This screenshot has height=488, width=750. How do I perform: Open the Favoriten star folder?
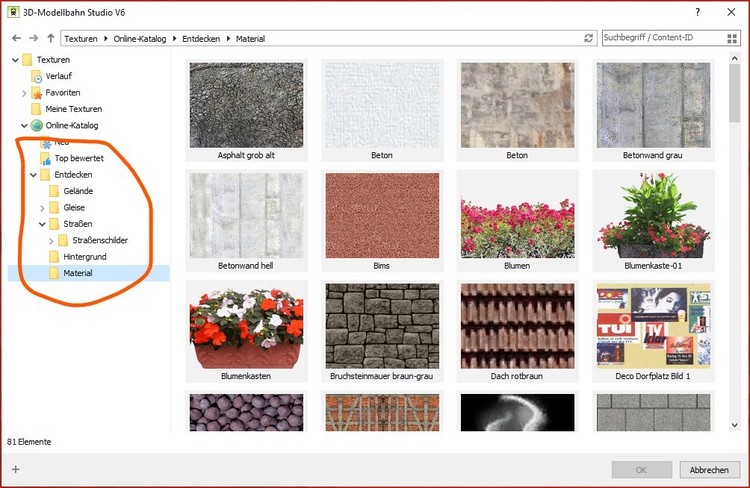tap(62, 92)
